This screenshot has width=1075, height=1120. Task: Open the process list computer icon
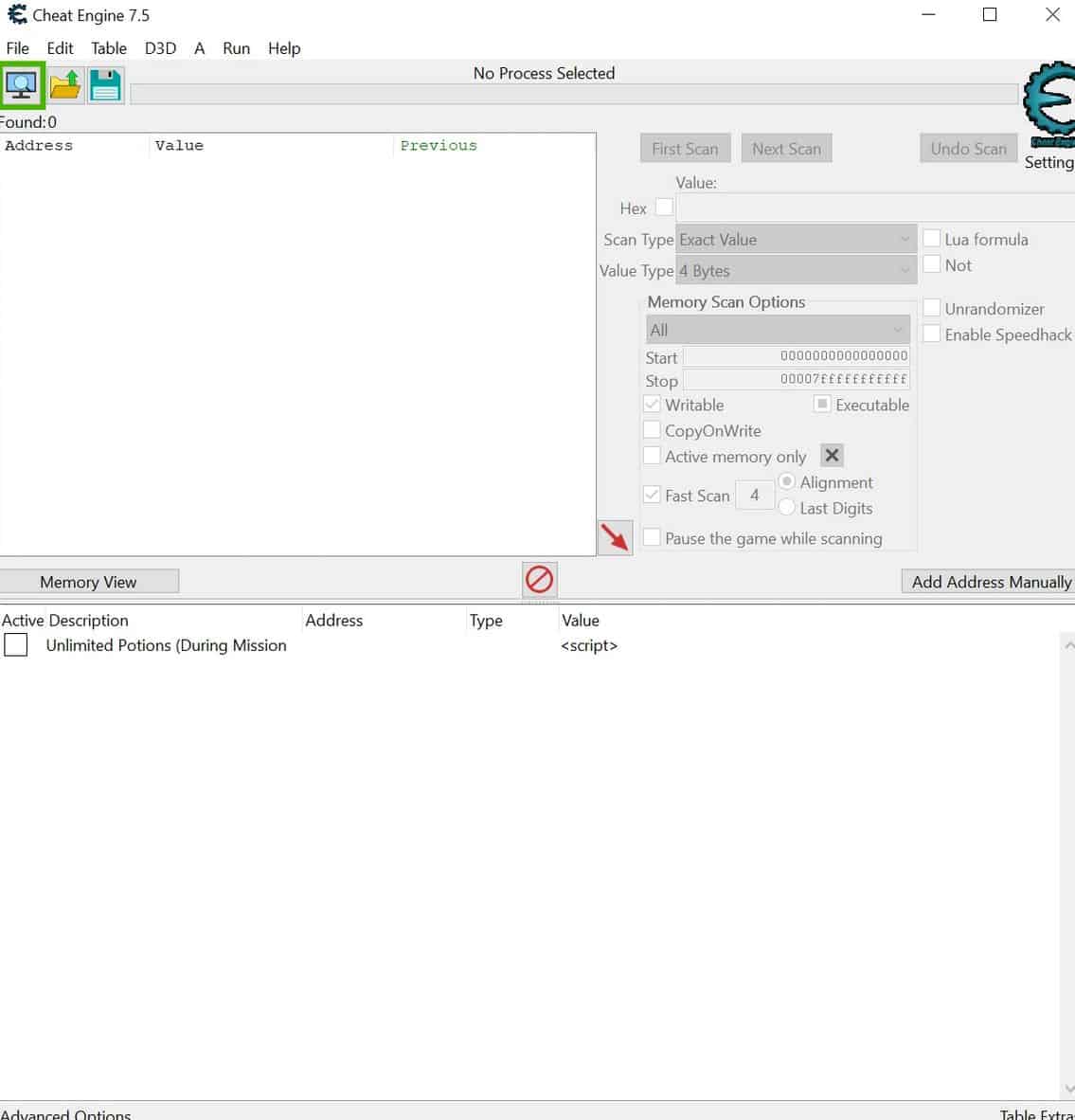click(22, 86)
